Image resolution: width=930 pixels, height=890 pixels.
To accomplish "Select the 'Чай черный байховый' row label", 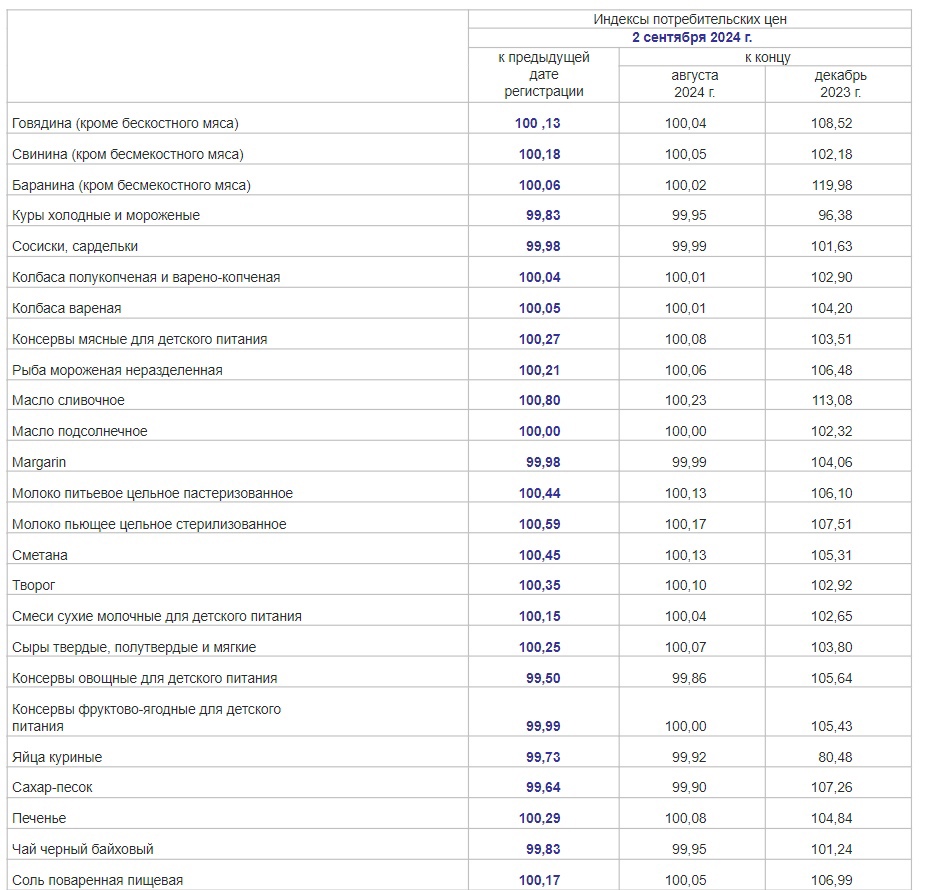I will 83,849.
